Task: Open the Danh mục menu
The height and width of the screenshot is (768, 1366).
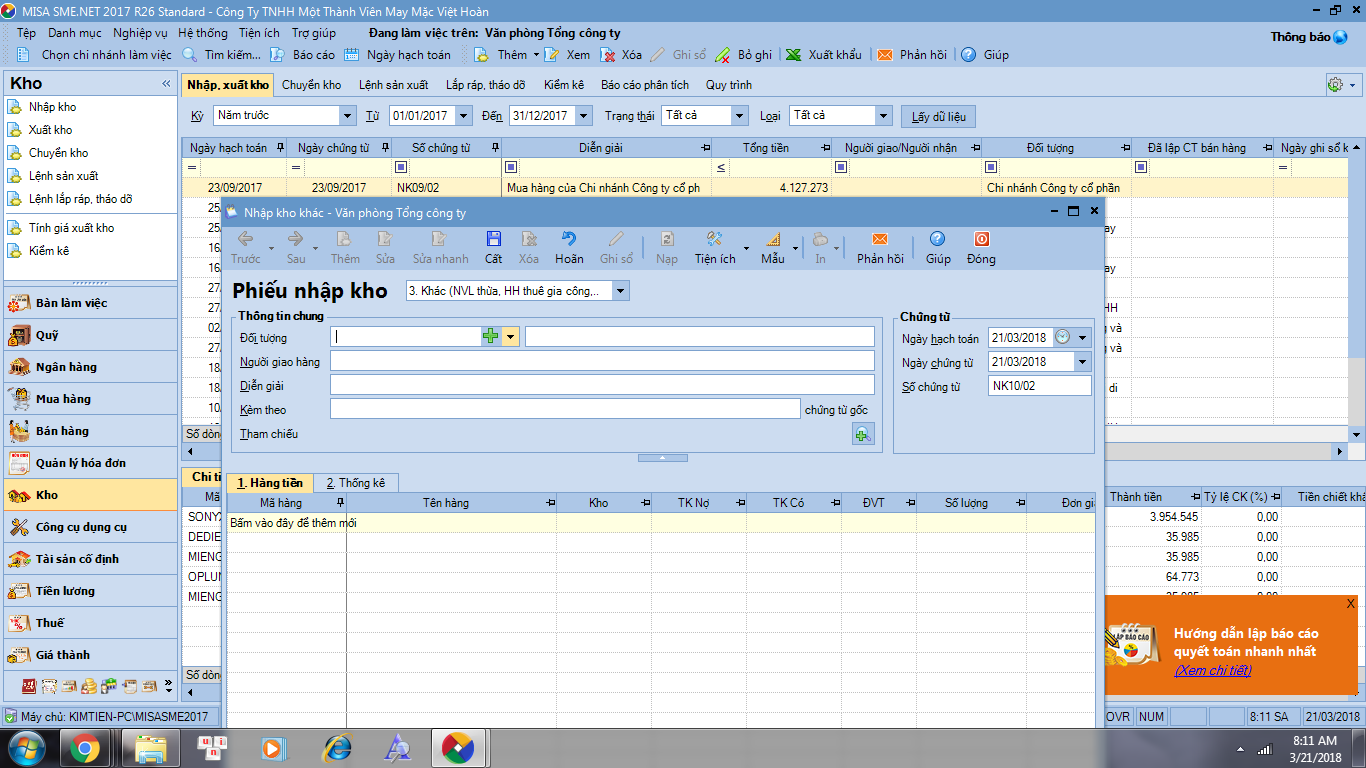Action: tap(74, 33)
